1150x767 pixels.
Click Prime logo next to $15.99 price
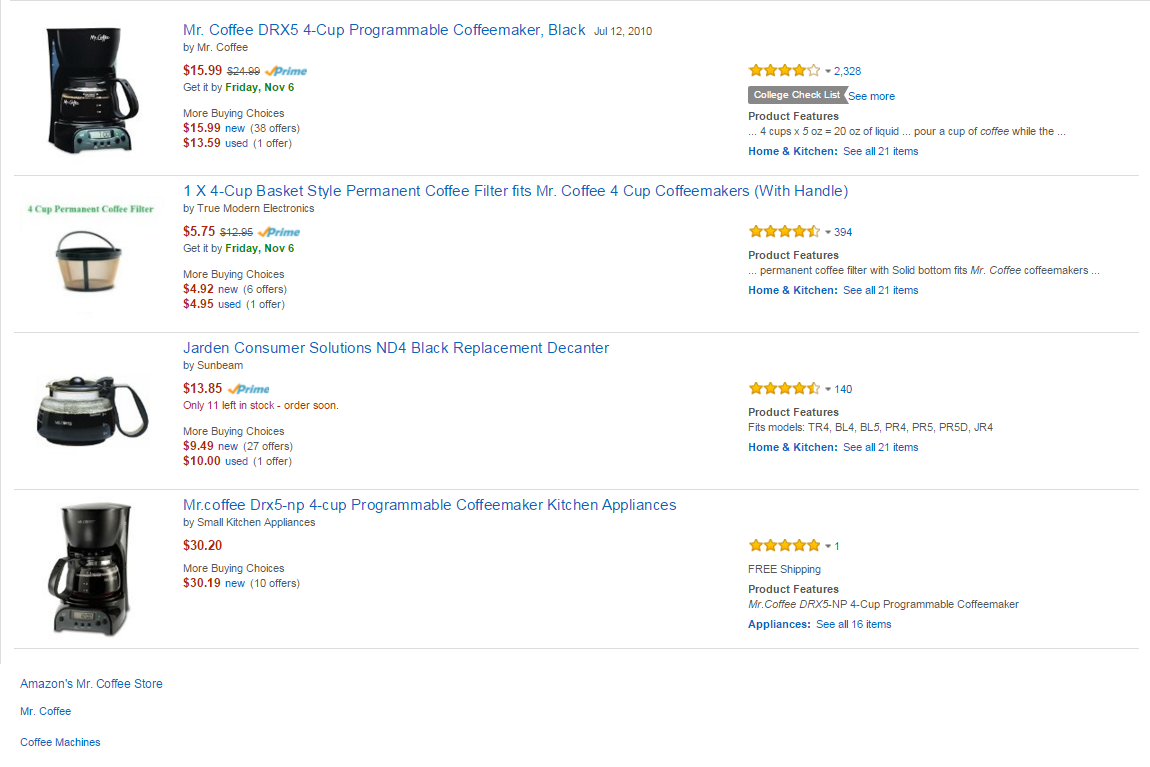pos(286,71)
